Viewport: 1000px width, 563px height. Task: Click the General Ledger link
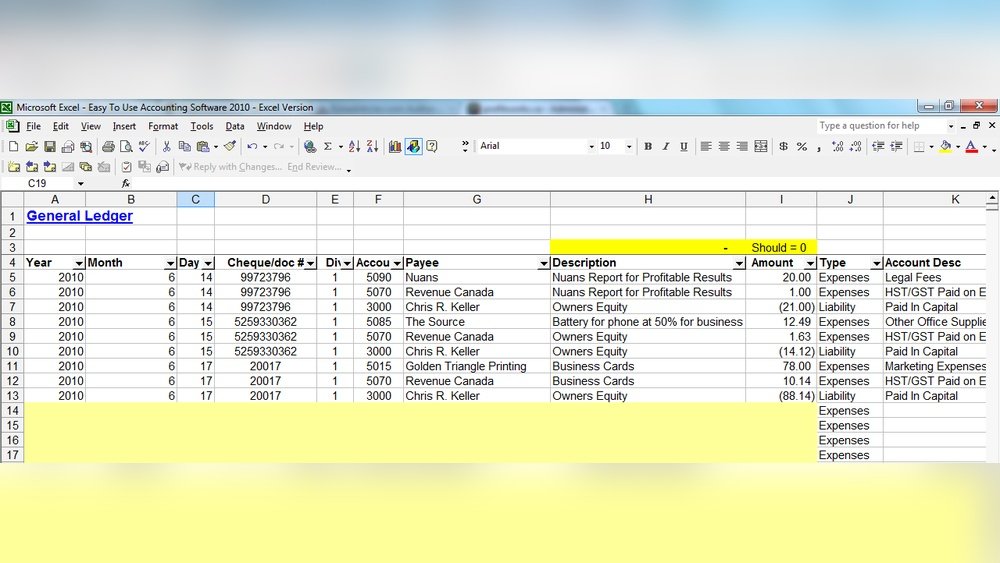79,216
